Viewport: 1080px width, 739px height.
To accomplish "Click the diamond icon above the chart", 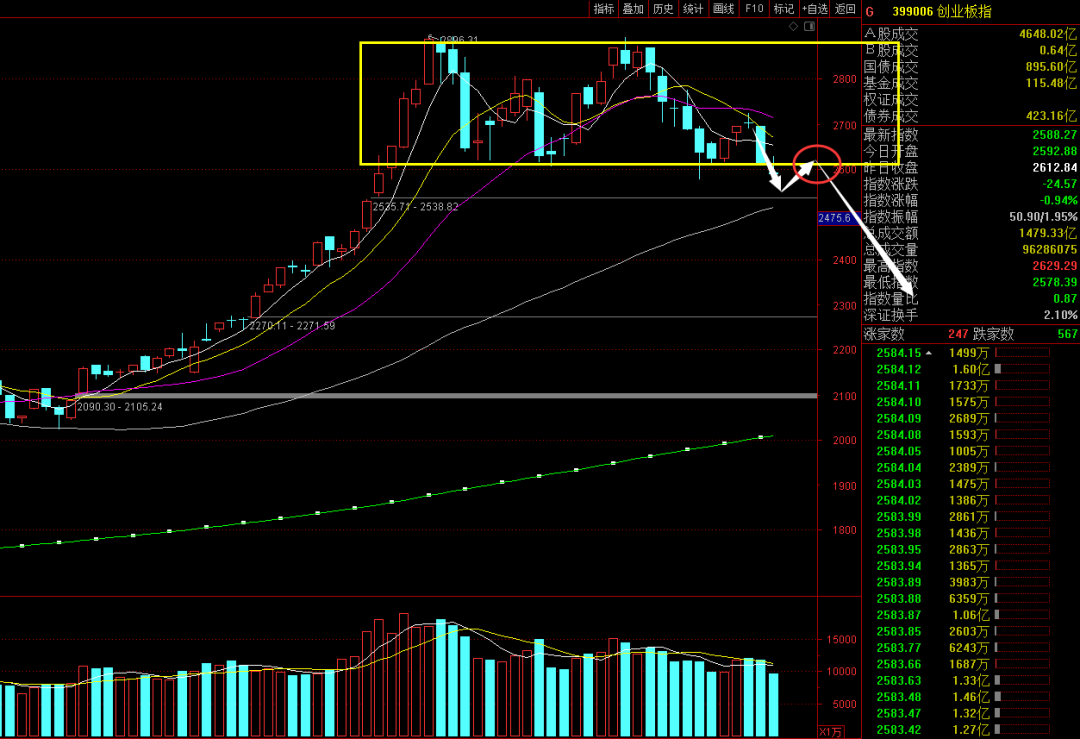I will tap(793, 26).
